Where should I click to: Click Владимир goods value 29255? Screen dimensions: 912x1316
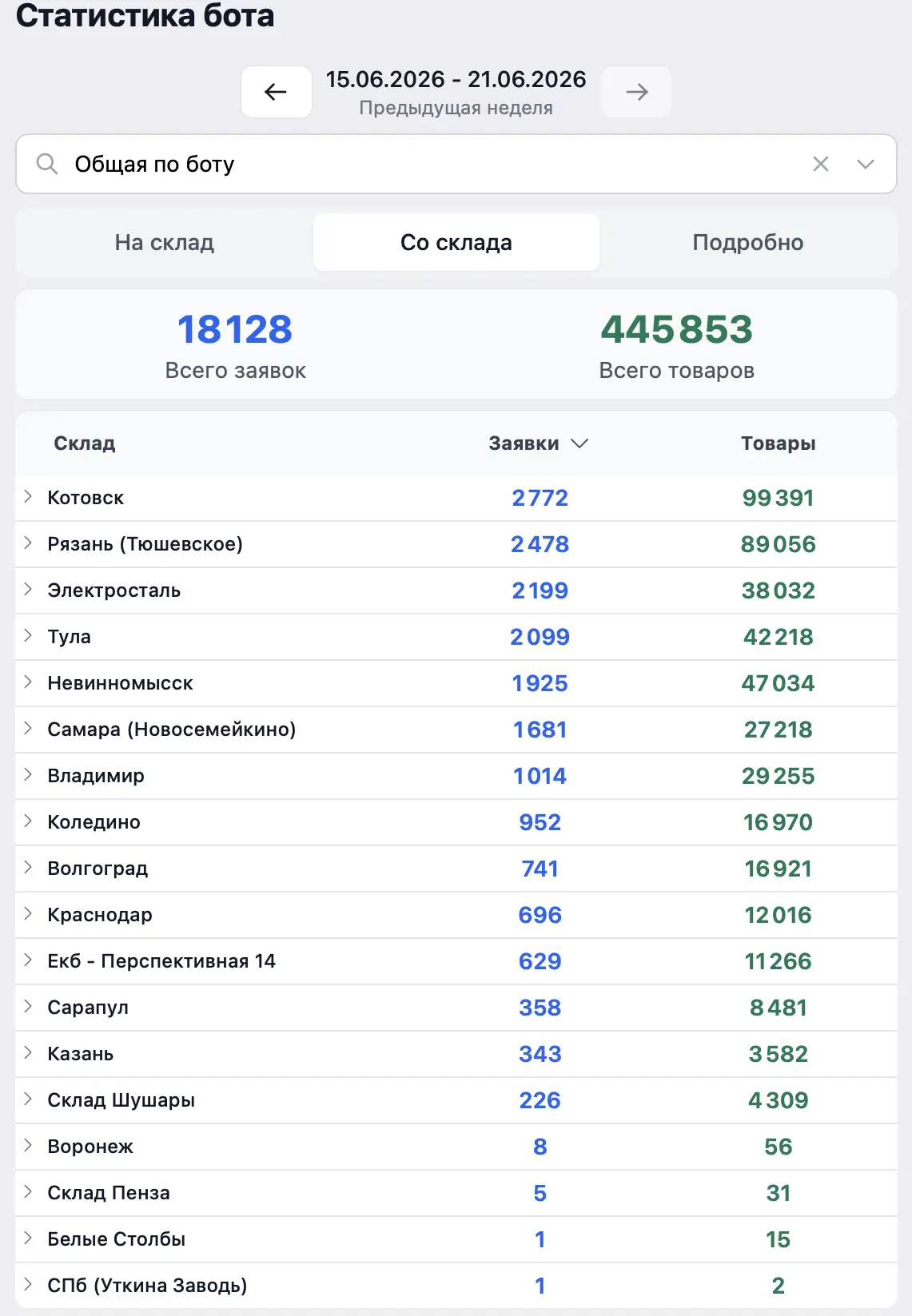(x=779, y=776)
